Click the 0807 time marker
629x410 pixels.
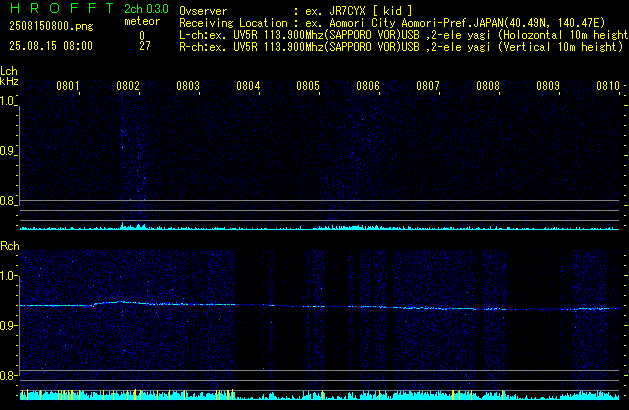[428, 86]
